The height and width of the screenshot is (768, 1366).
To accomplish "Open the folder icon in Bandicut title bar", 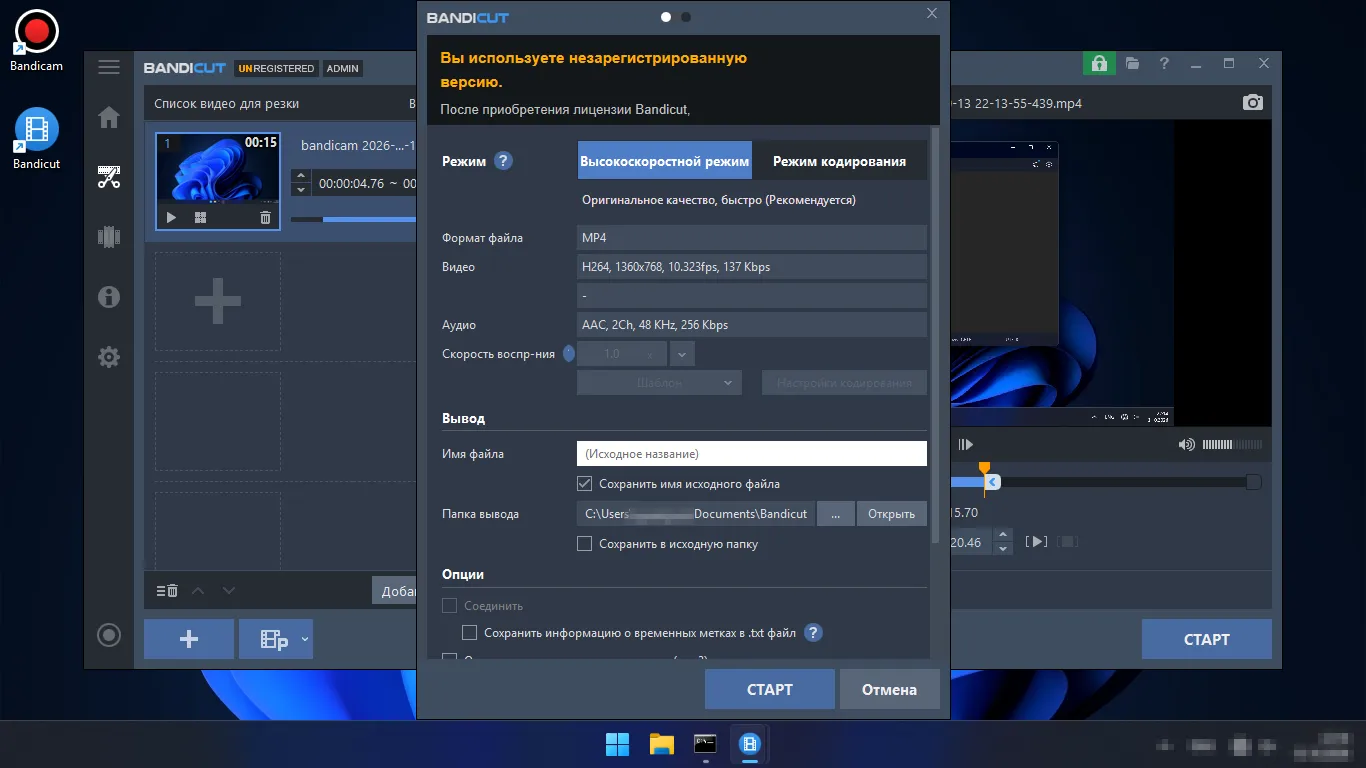I will [1132, 63].
